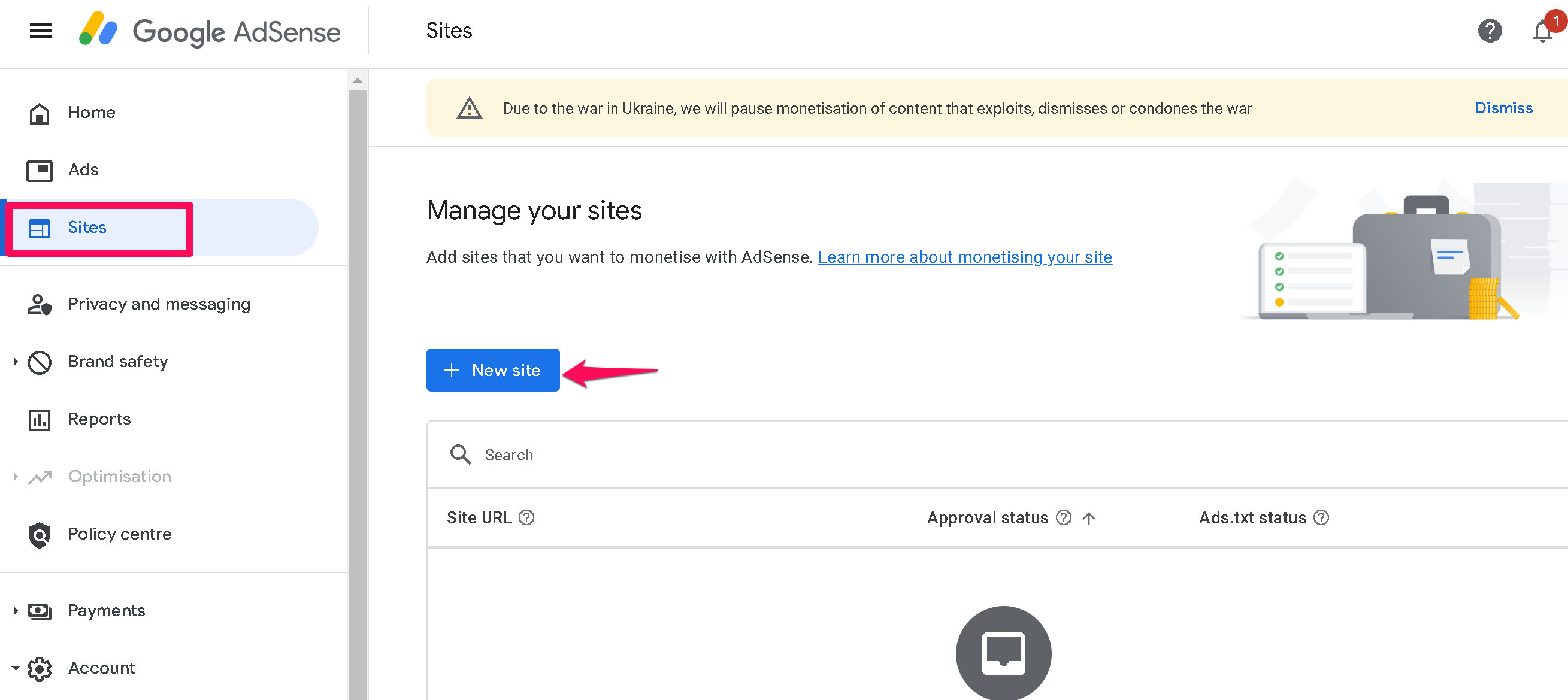This screenshot has height=700, width=1568.
Task: Toggle the Approval status sort arrow
Action: coord(1089,518)
